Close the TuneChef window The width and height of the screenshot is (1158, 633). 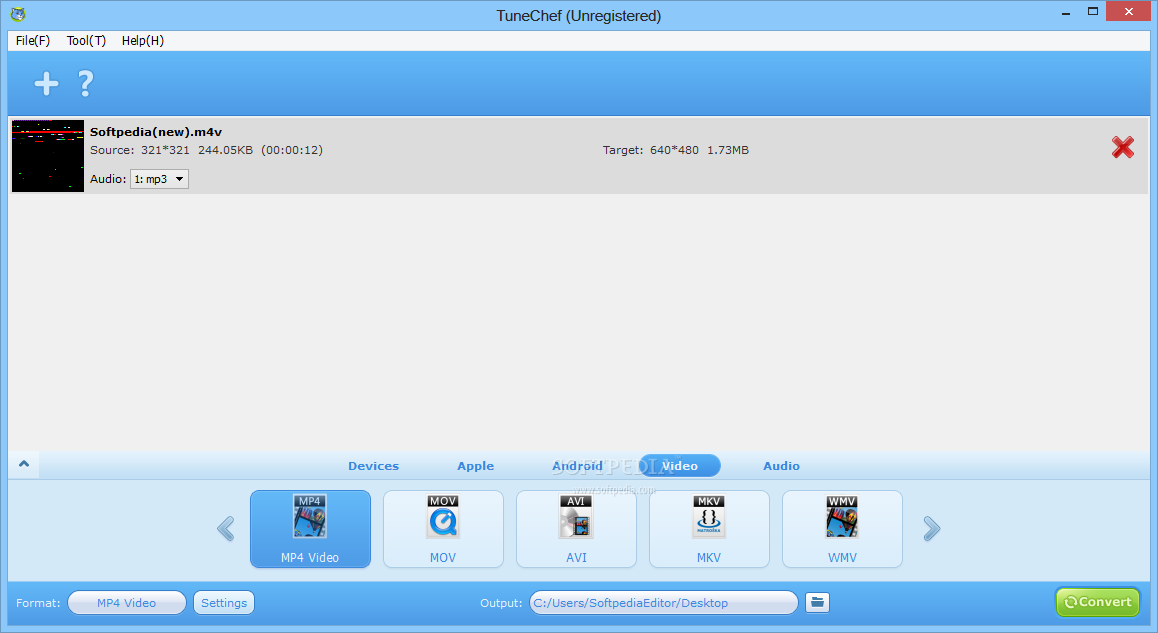click(1128, 11)
